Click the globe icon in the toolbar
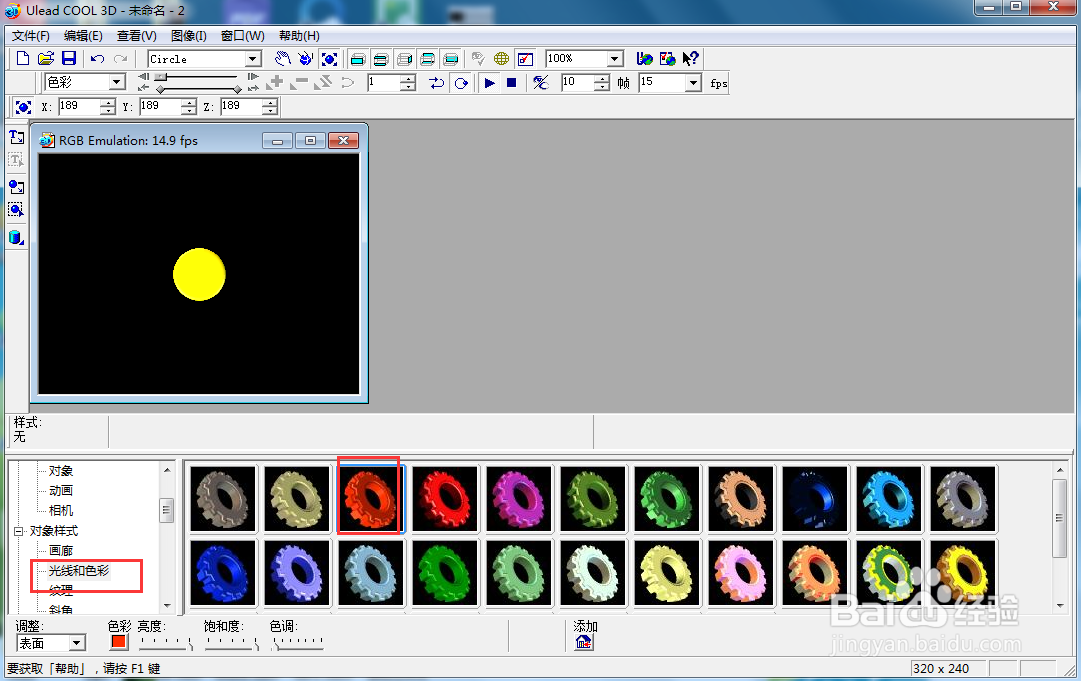1081x681 pixels. tap(501, 59)
